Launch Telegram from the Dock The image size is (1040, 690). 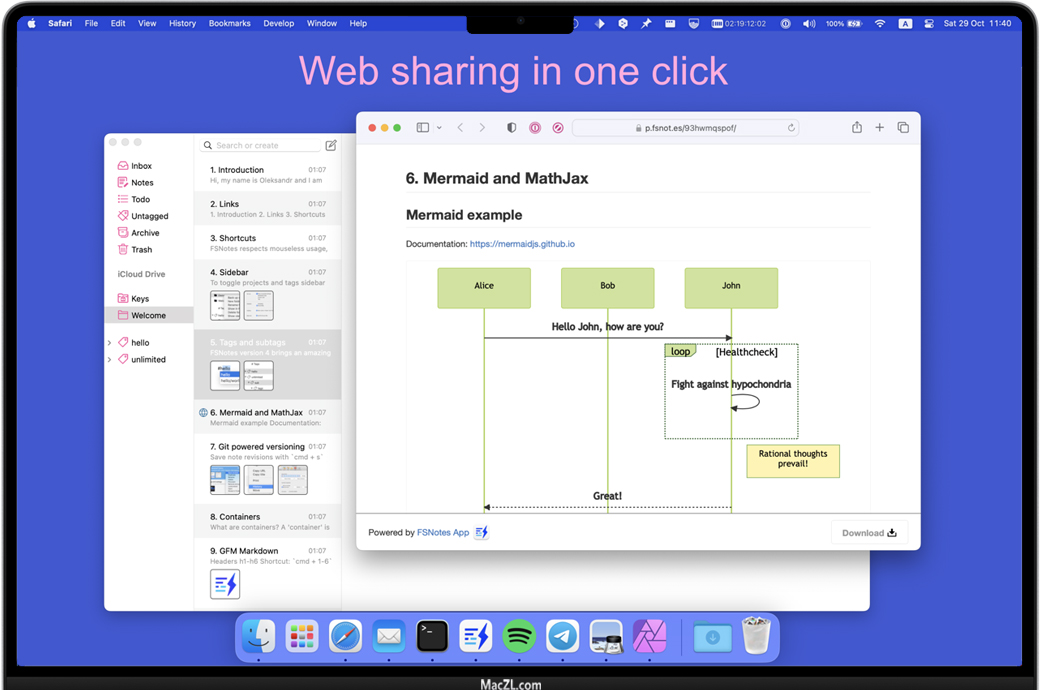(x=563, y=636)
